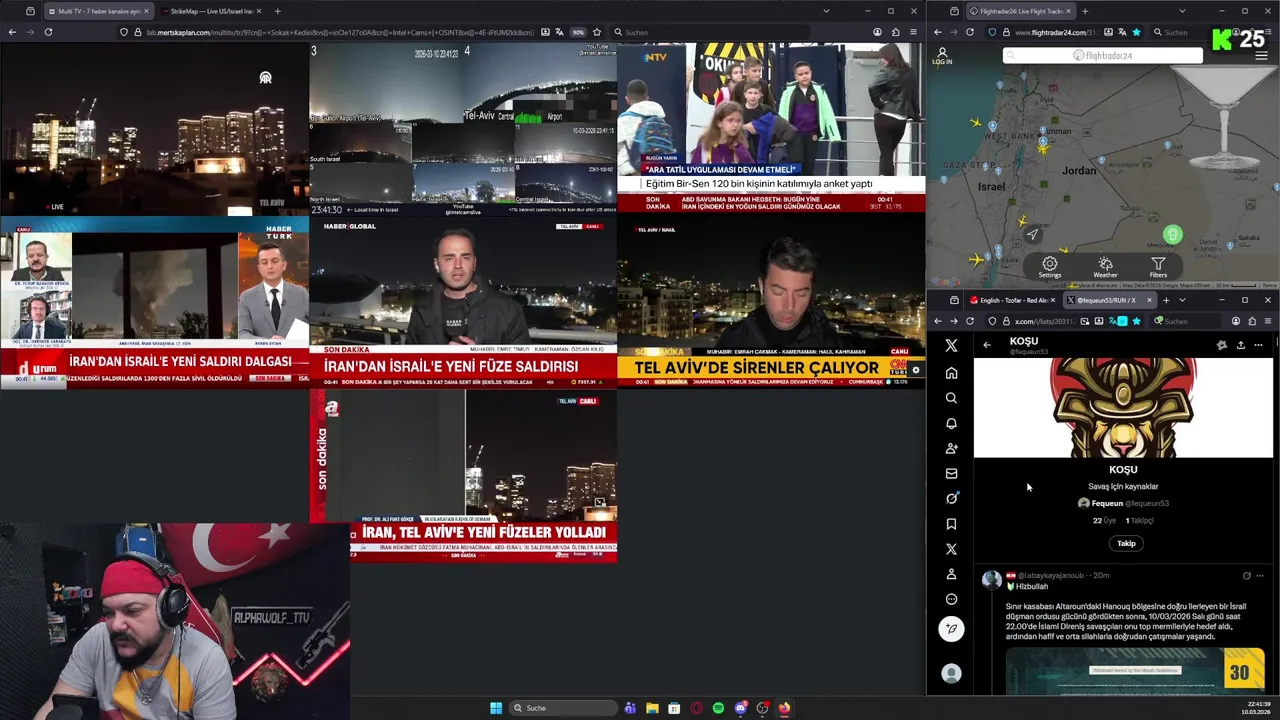Open Grok icon in X sidebar
Image resolution: width=1280 pixels, height=720 pixels.
tap(951, 498)
